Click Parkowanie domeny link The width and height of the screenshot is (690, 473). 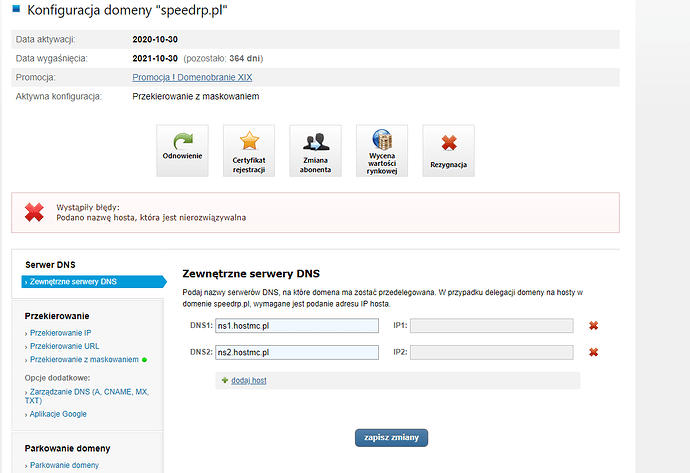(64, 465)
